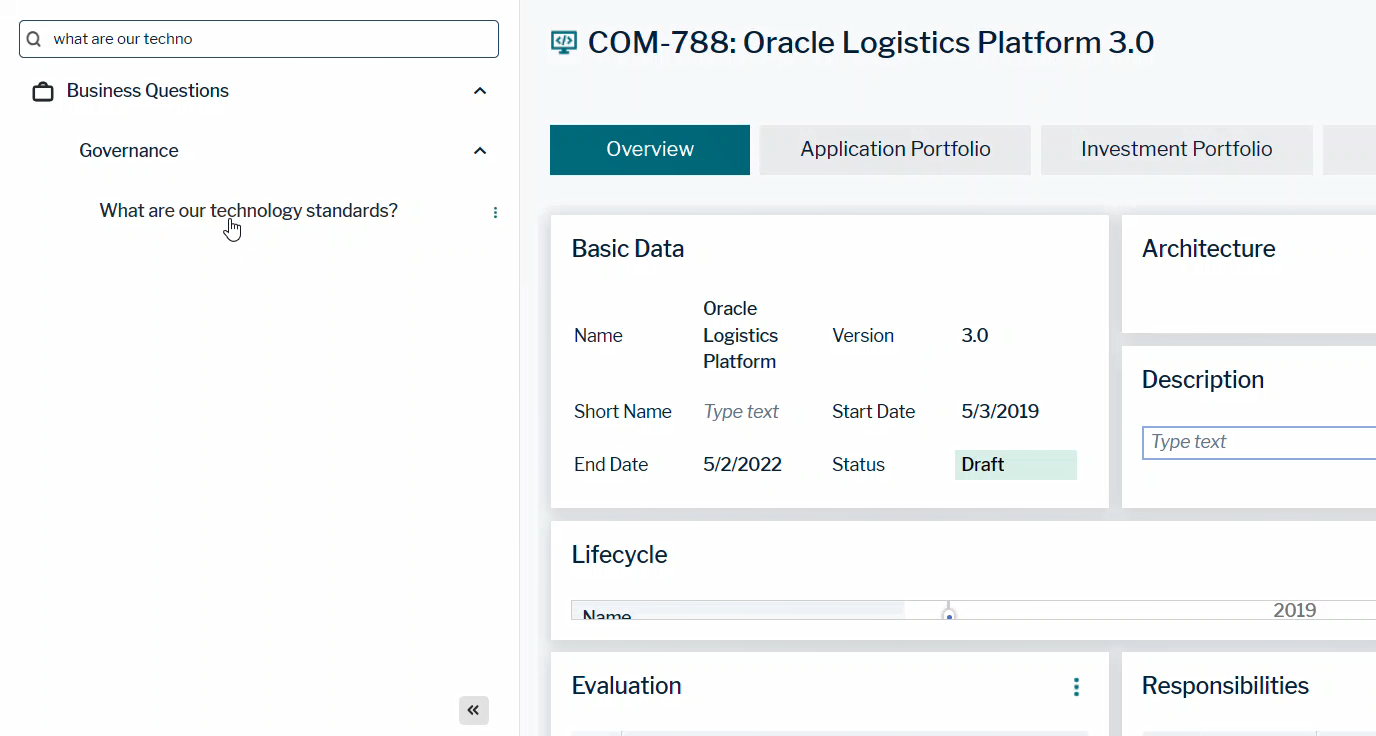Switch to the Overview tab

tap(649, 150)
